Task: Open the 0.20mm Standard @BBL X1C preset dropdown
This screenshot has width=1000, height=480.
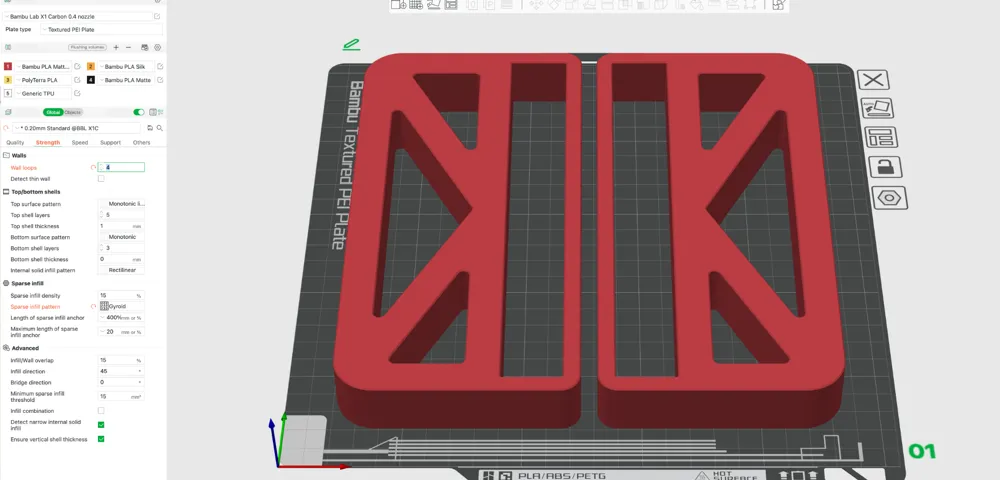Action: [77, 128]
